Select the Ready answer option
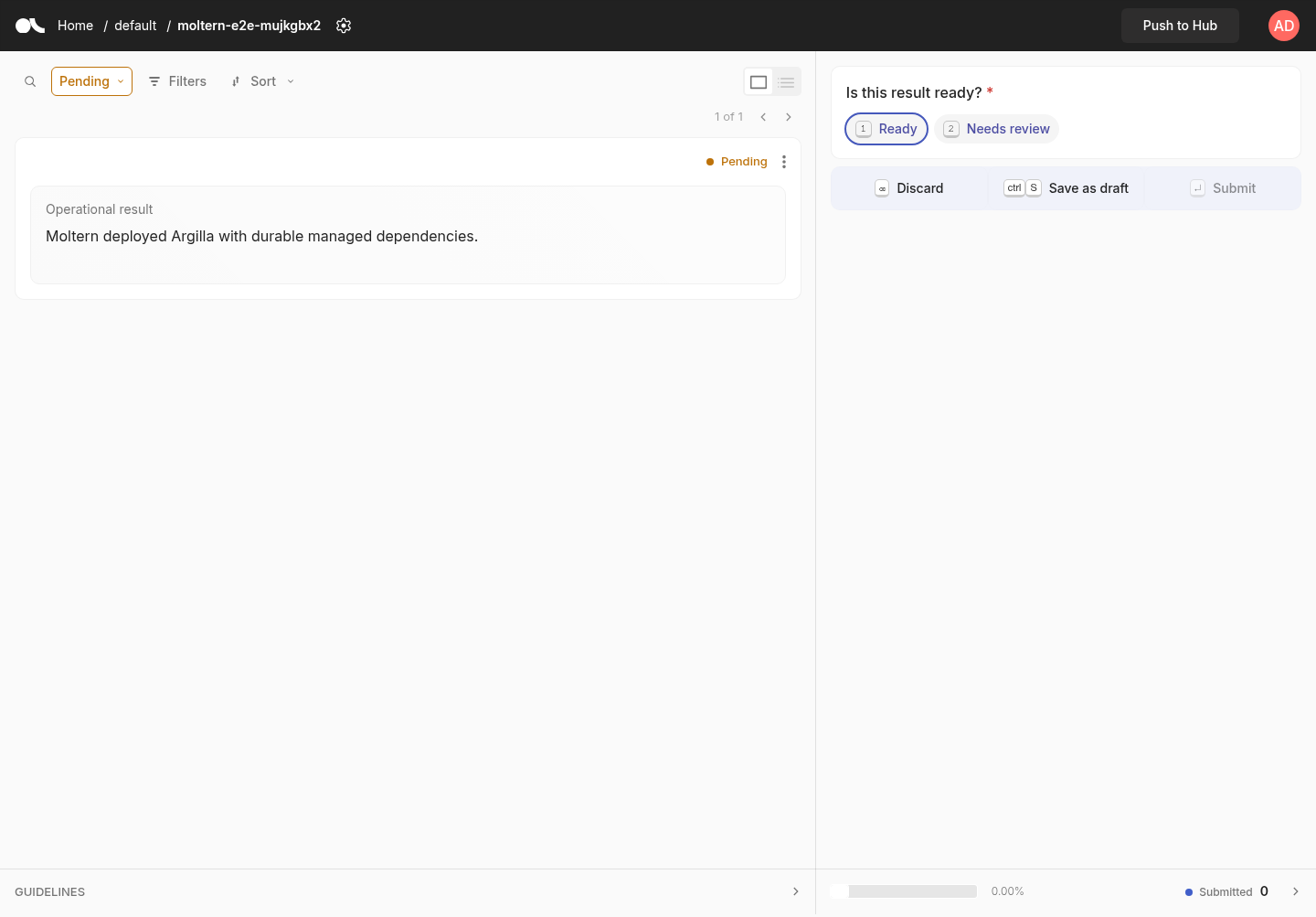The width and height of the screenshot is (1316, 917). point(886,129)
